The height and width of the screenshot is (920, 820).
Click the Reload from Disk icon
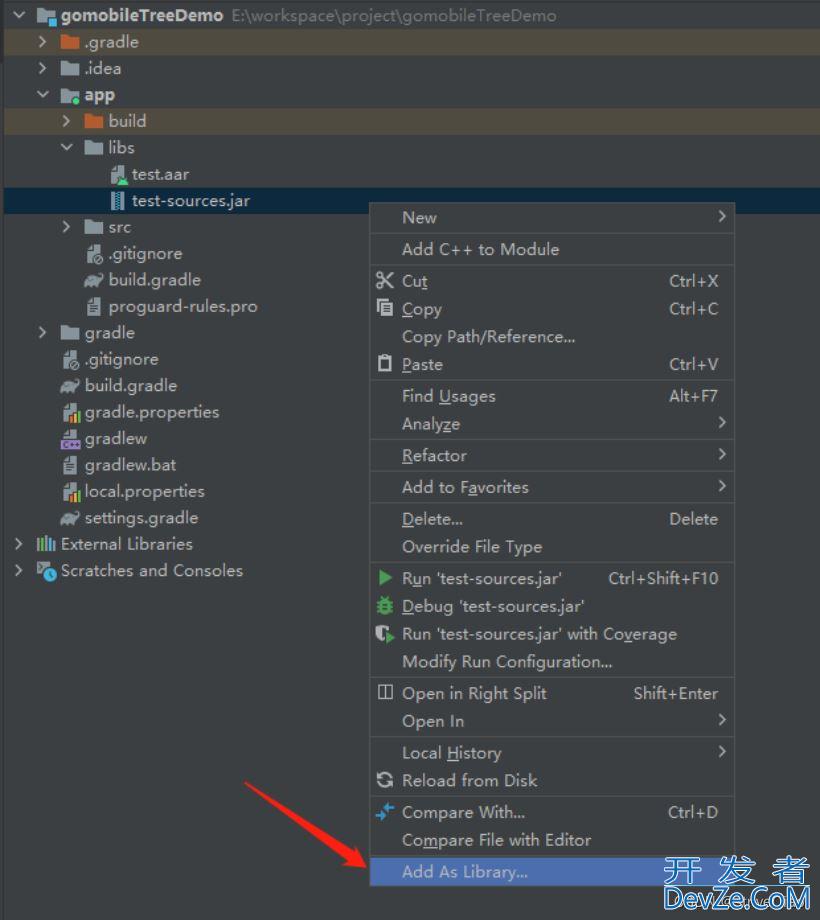[x=385, y=780]
